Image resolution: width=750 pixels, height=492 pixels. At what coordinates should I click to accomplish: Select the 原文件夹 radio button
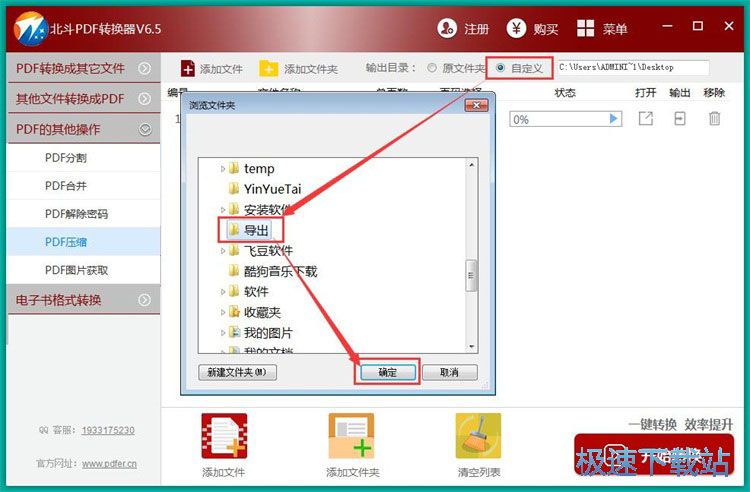coord(432,68)
